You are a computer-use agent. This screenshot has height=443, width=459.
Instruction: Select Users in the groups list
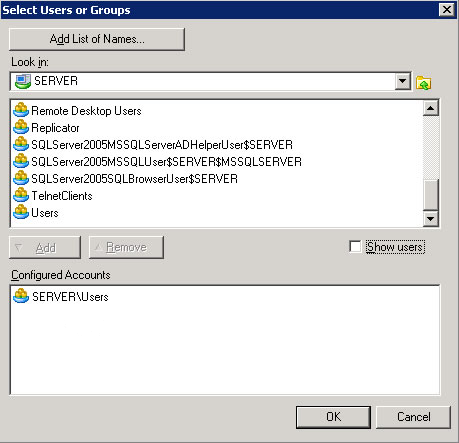point(45,213)
